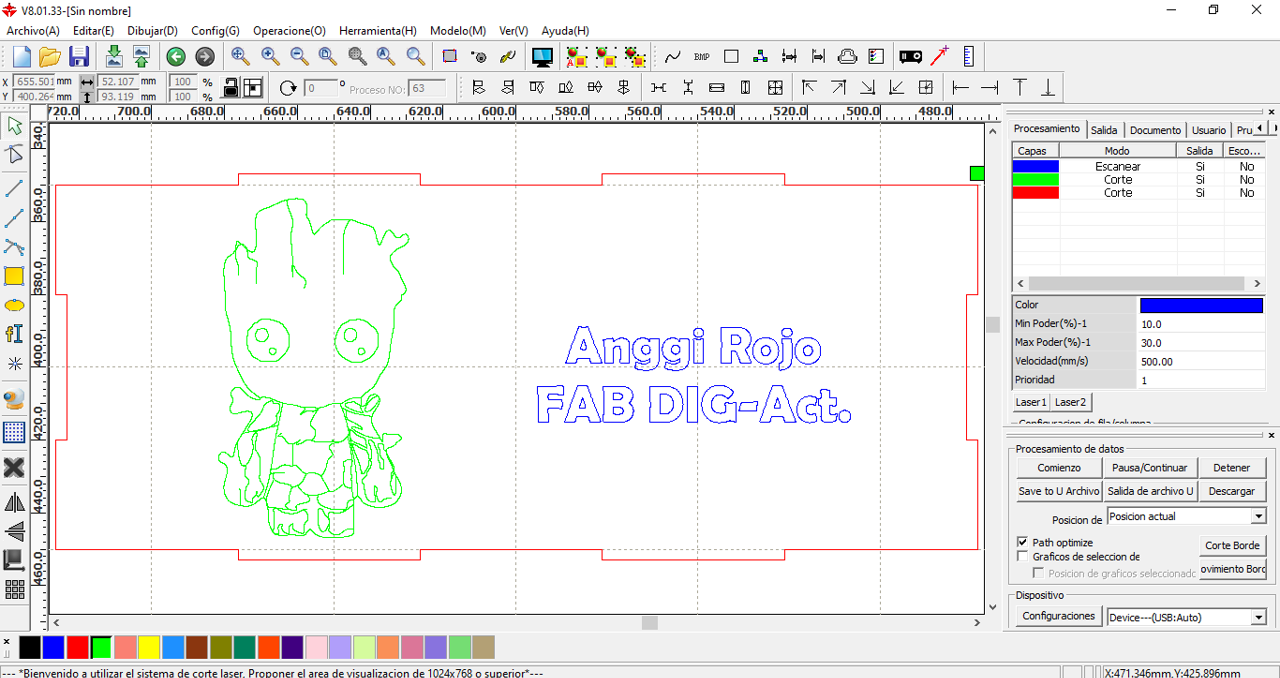Click the Velocidad value 500.00
Screen dimensions: 1280x678
1200,361
